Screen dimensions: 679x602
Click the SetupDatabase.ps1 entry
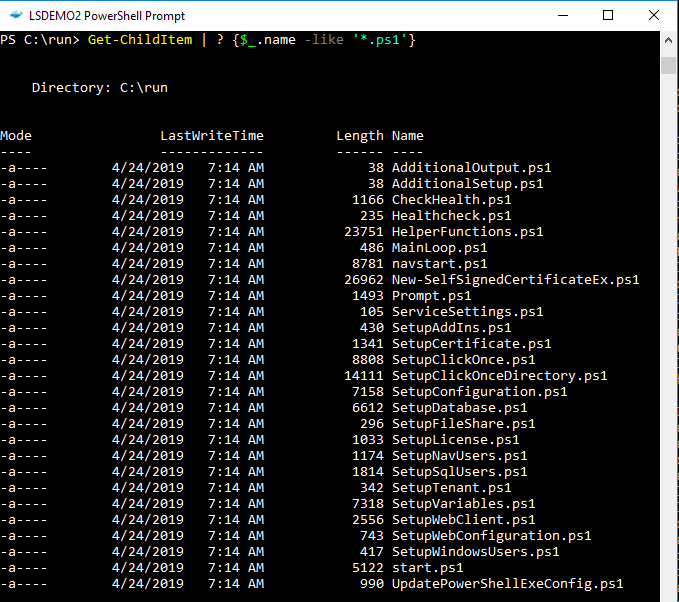point(459,408)
